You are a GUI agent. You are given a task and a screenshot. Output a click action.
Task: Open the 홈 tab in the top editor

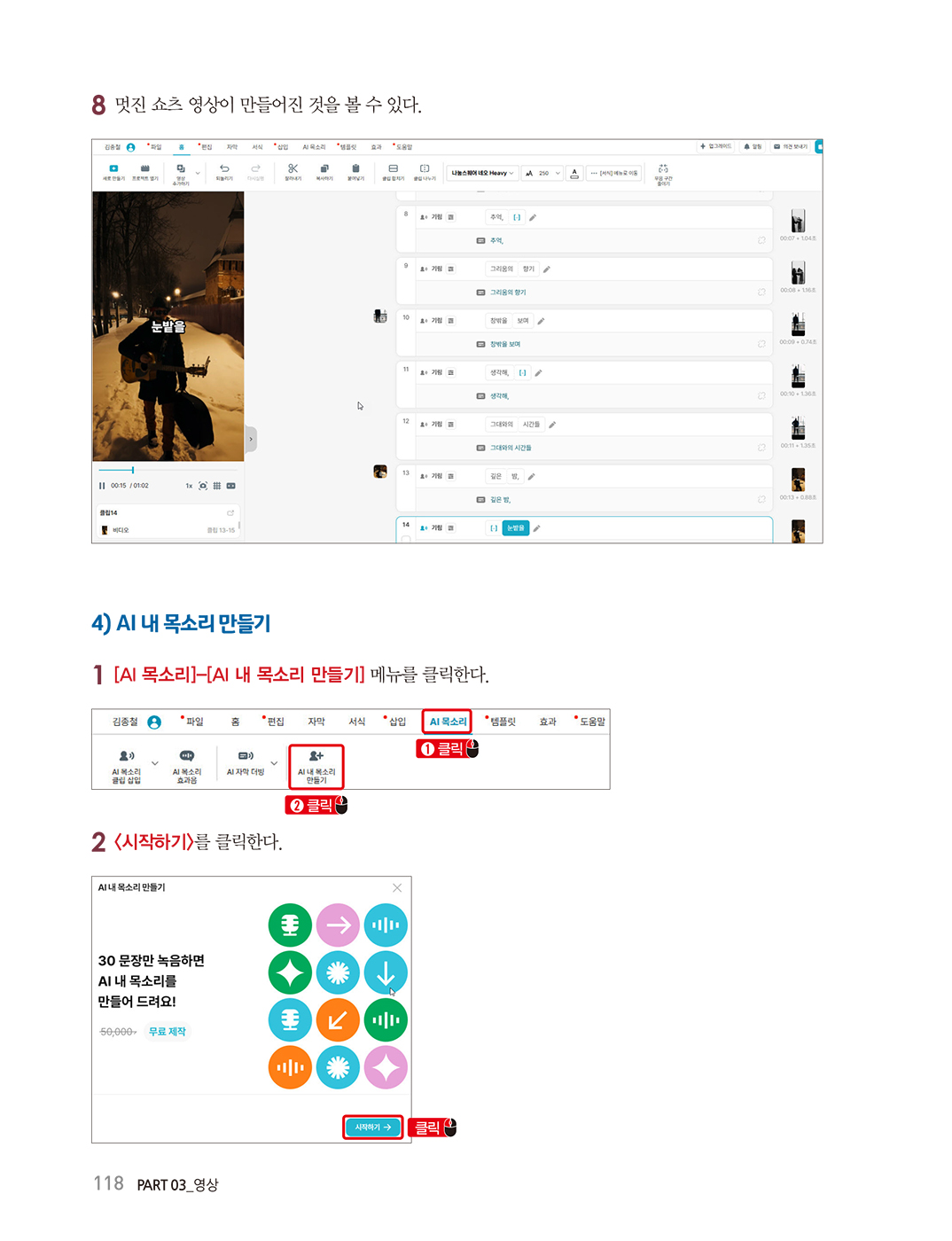181,147
